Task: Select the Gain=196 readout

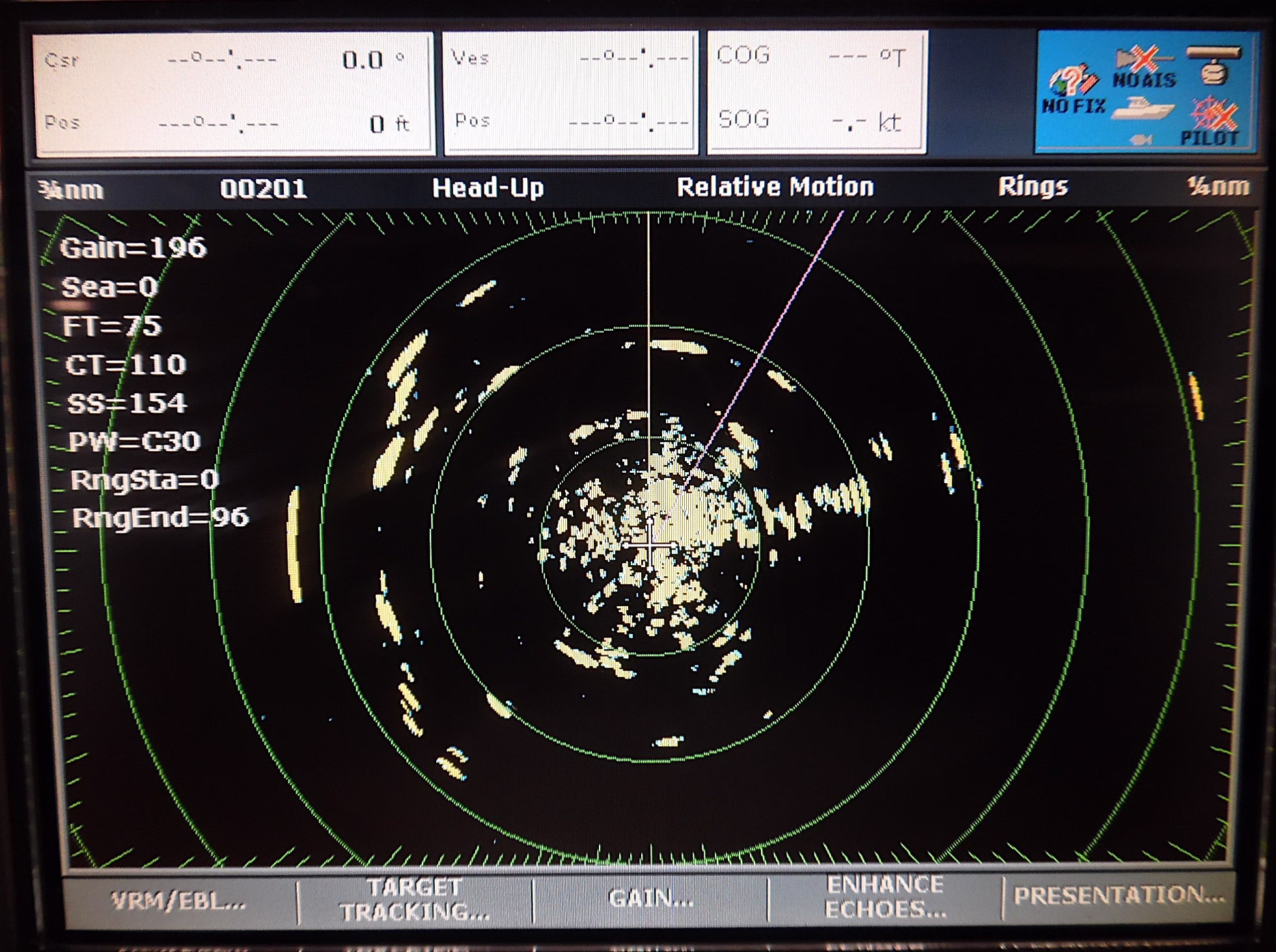Action: tap(133, 247)
